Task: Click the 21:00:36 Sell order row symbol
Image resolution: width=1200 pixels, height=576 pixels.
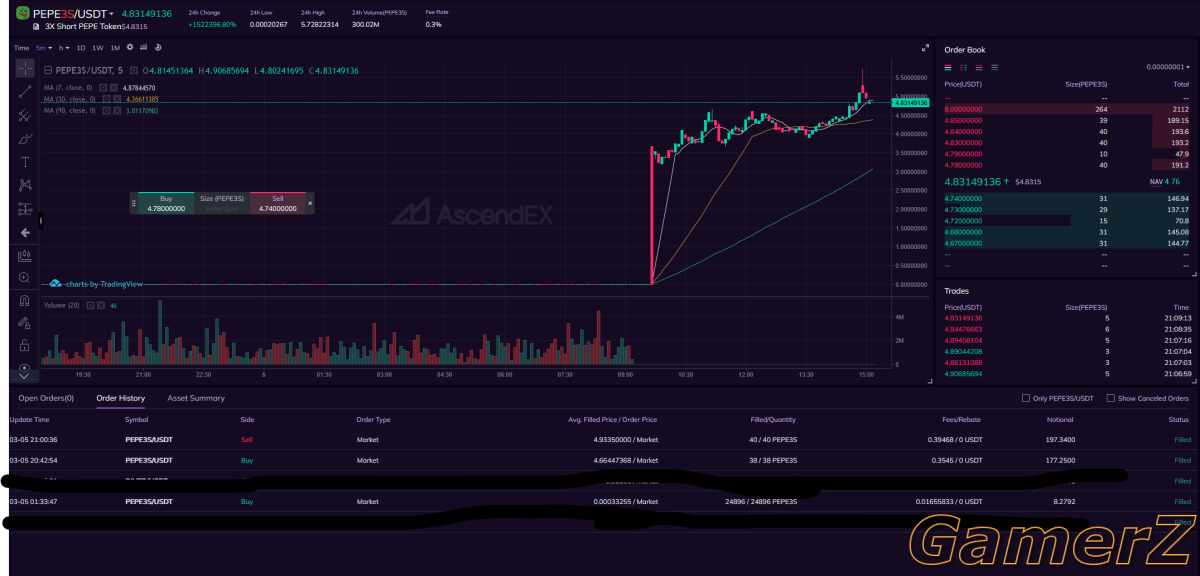Action: click(148, 439)
